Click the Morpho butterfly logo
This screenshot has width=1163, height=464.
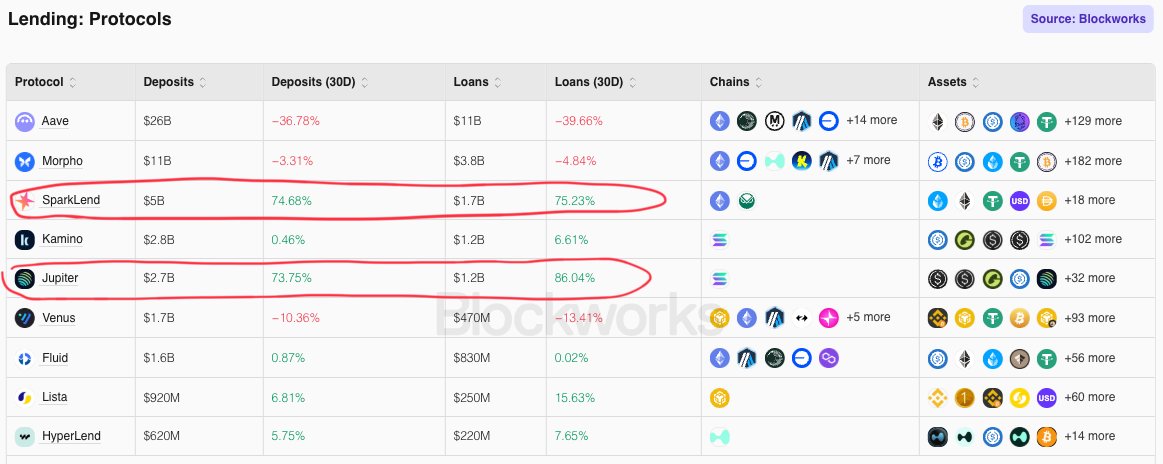point(25,161)
